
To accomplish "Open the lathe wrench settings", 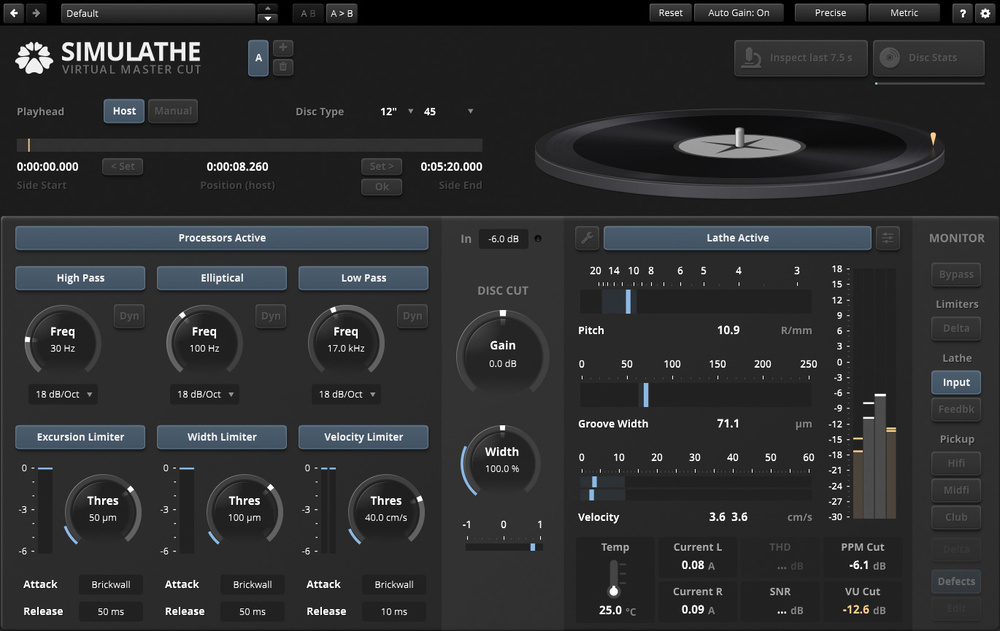I will [x=587, y=238].
